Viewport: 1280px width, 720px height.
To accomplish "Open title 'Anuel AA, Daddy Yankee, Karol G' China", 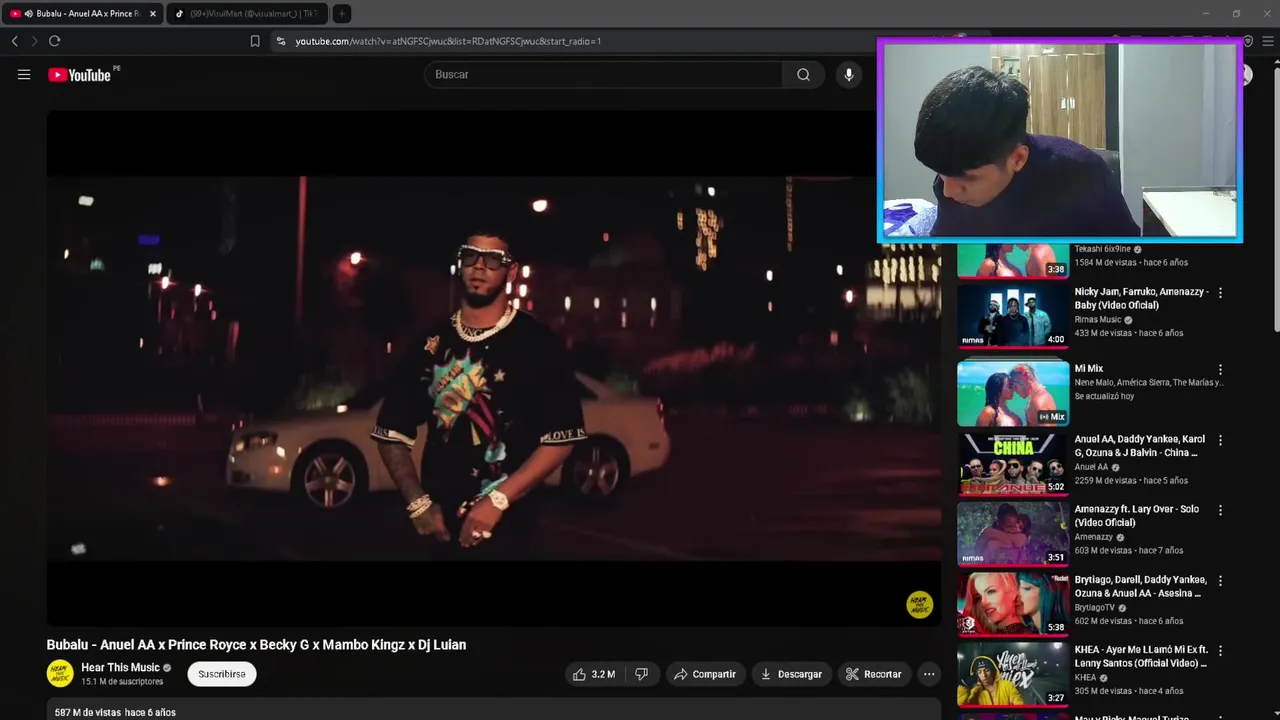I will [1140, 446].
